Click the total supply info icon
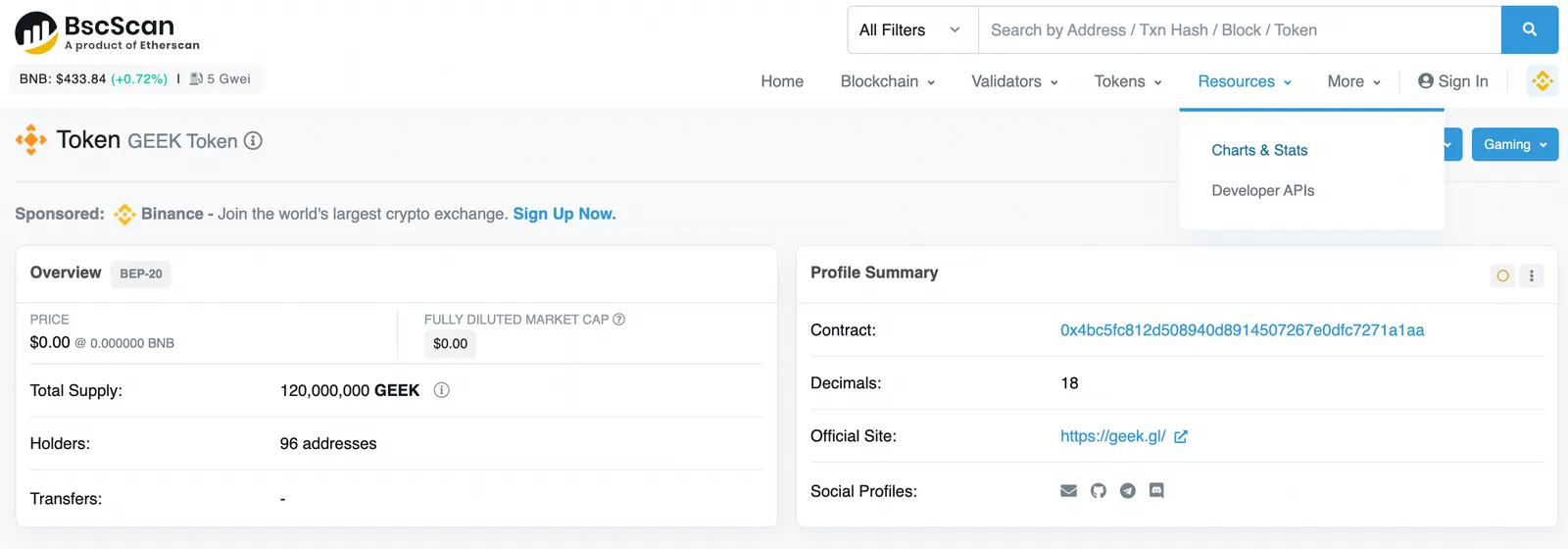Image resolution: width=1568 pixels, height=549 pixels. point(442,390)
